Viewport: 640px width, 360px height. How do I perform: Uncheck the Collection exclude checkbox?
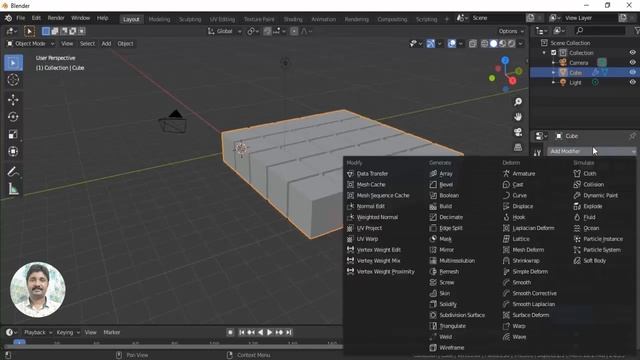pos(553,53)
